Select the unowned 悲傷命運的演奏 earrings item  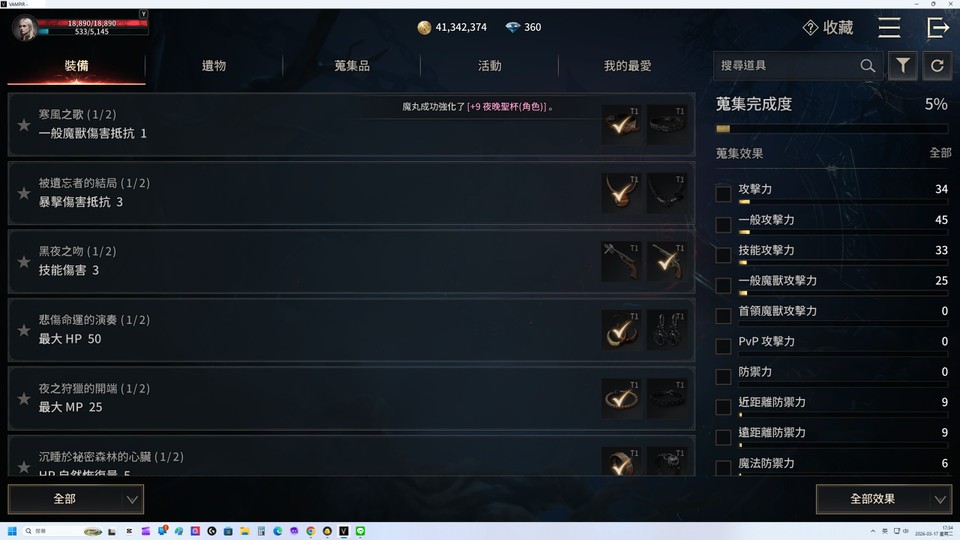pos(666,329)
